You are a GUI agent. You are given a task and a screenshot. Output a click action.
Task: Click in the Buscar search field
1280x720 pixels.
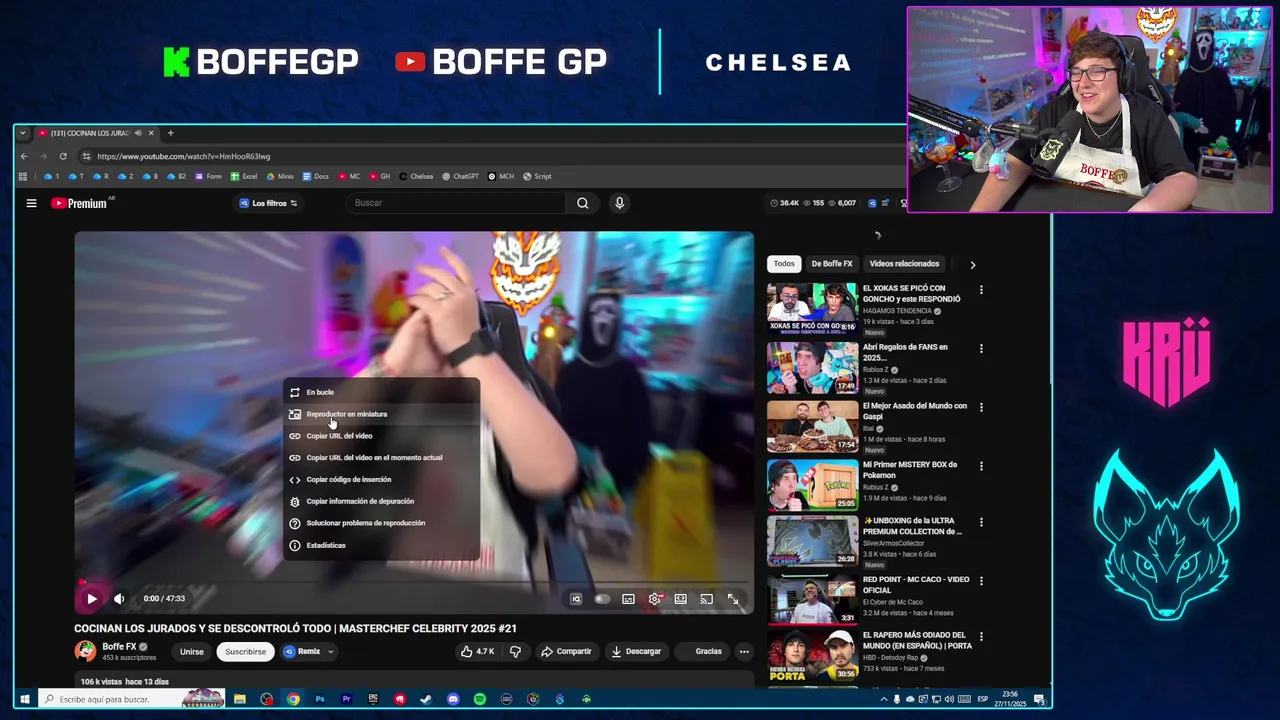coord(458,203)
